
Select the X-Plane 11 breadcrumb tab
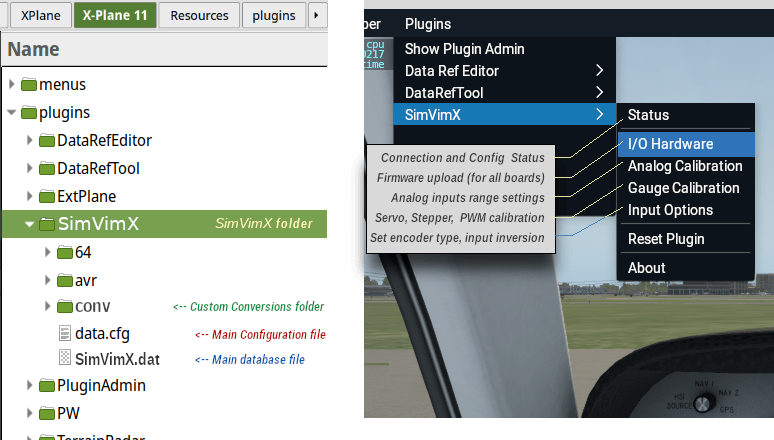115,15
